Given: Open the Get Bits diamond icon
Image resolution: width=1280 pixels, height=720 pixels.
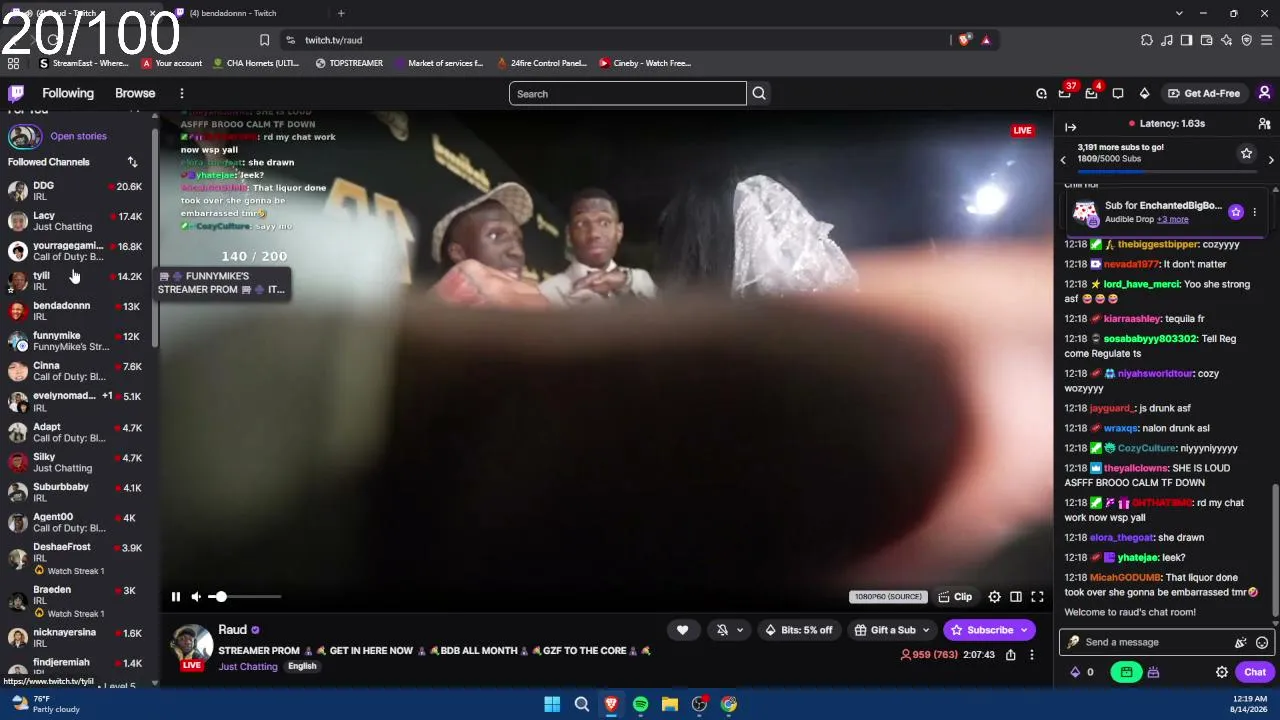Looking at the screenshot, I should pos(1144,93).
